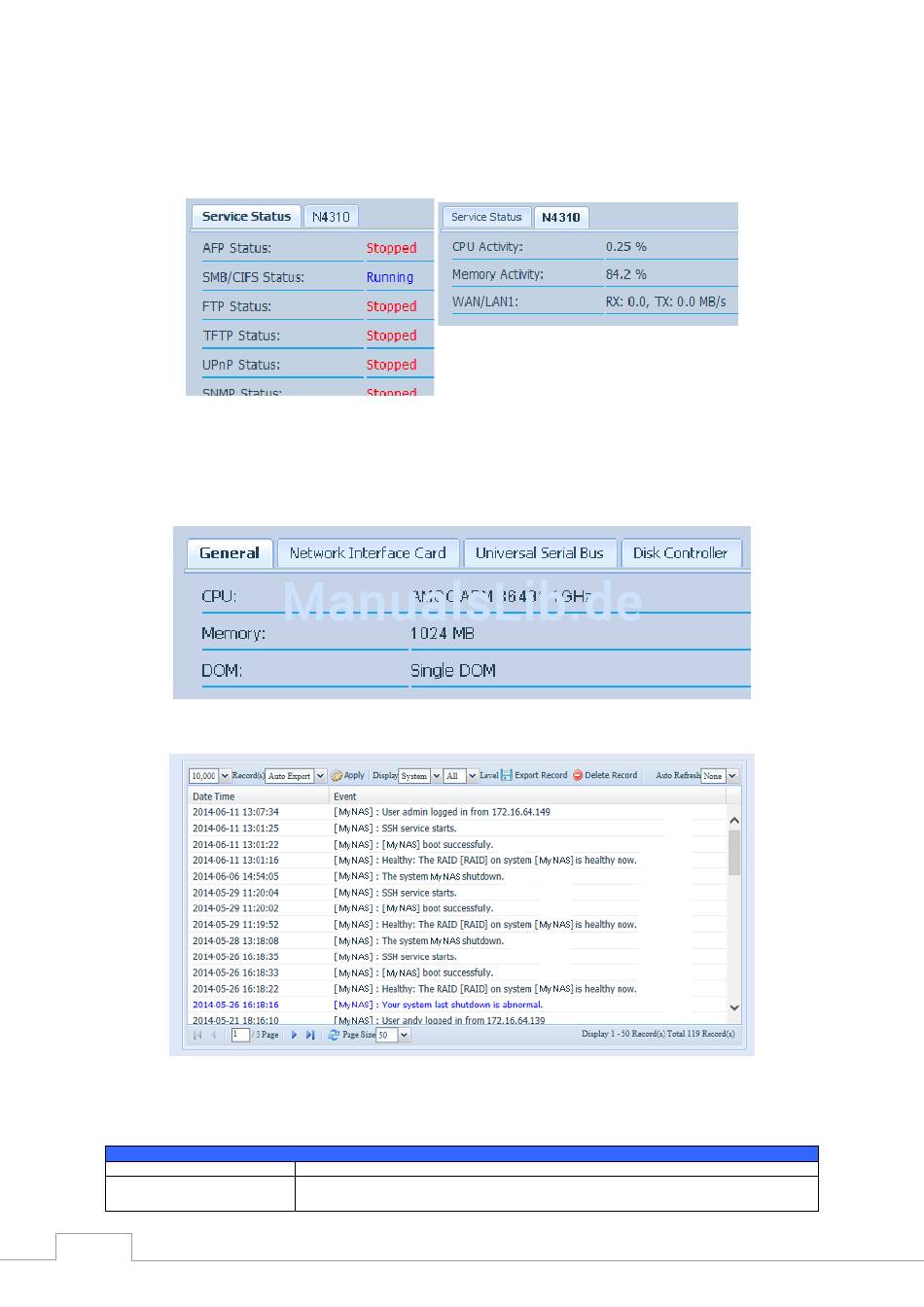Screen dimensions: 924x1307
Task: Open the 10,000 records count dropdown
Action: (225, 776)
